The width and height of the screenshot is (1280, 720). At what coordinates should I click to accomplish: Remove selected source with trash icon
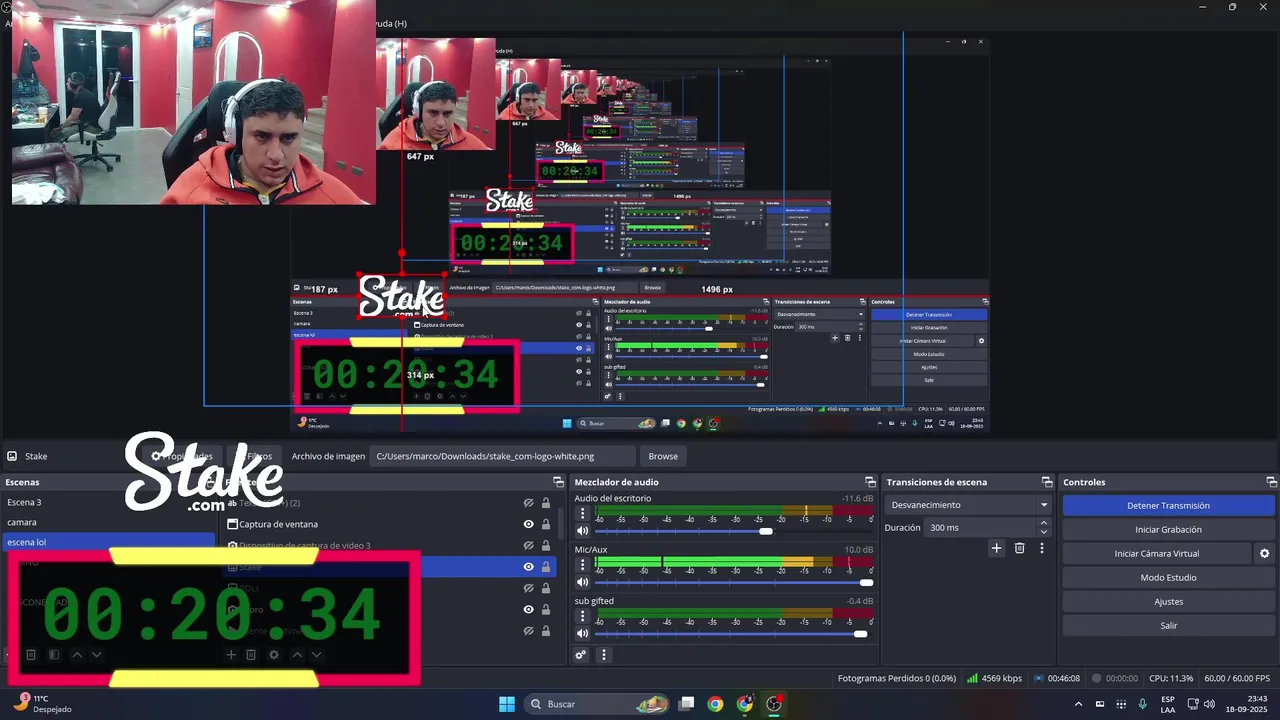pos(251,655)
